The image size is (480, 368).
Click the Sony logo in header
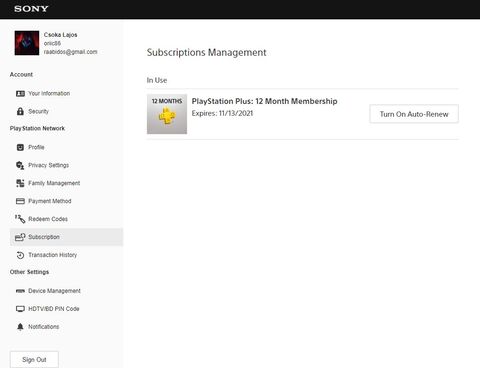click(31, 9)
